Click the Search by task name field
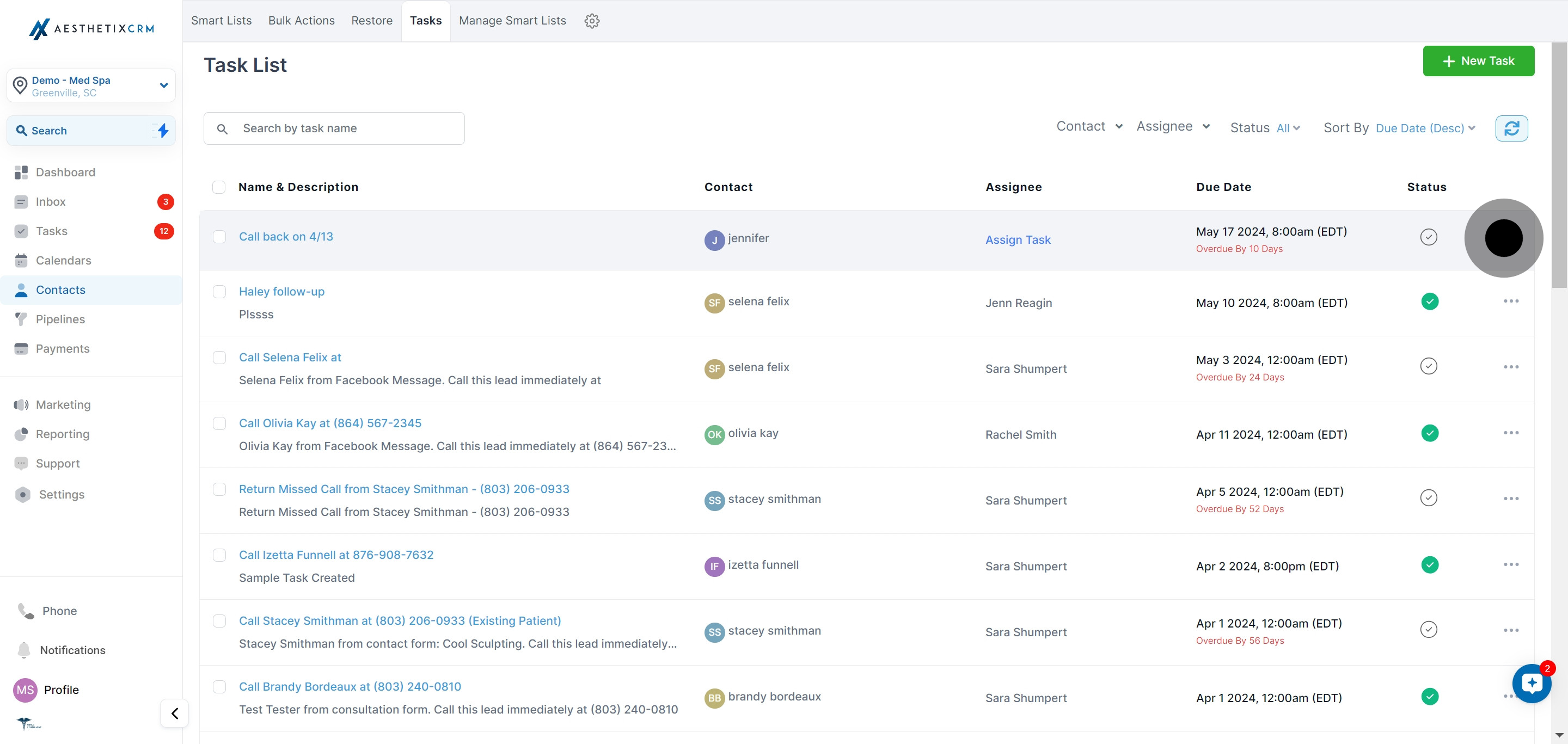Image resolution: width=1568 pixels, height=744 pixels. coord(334,128)
